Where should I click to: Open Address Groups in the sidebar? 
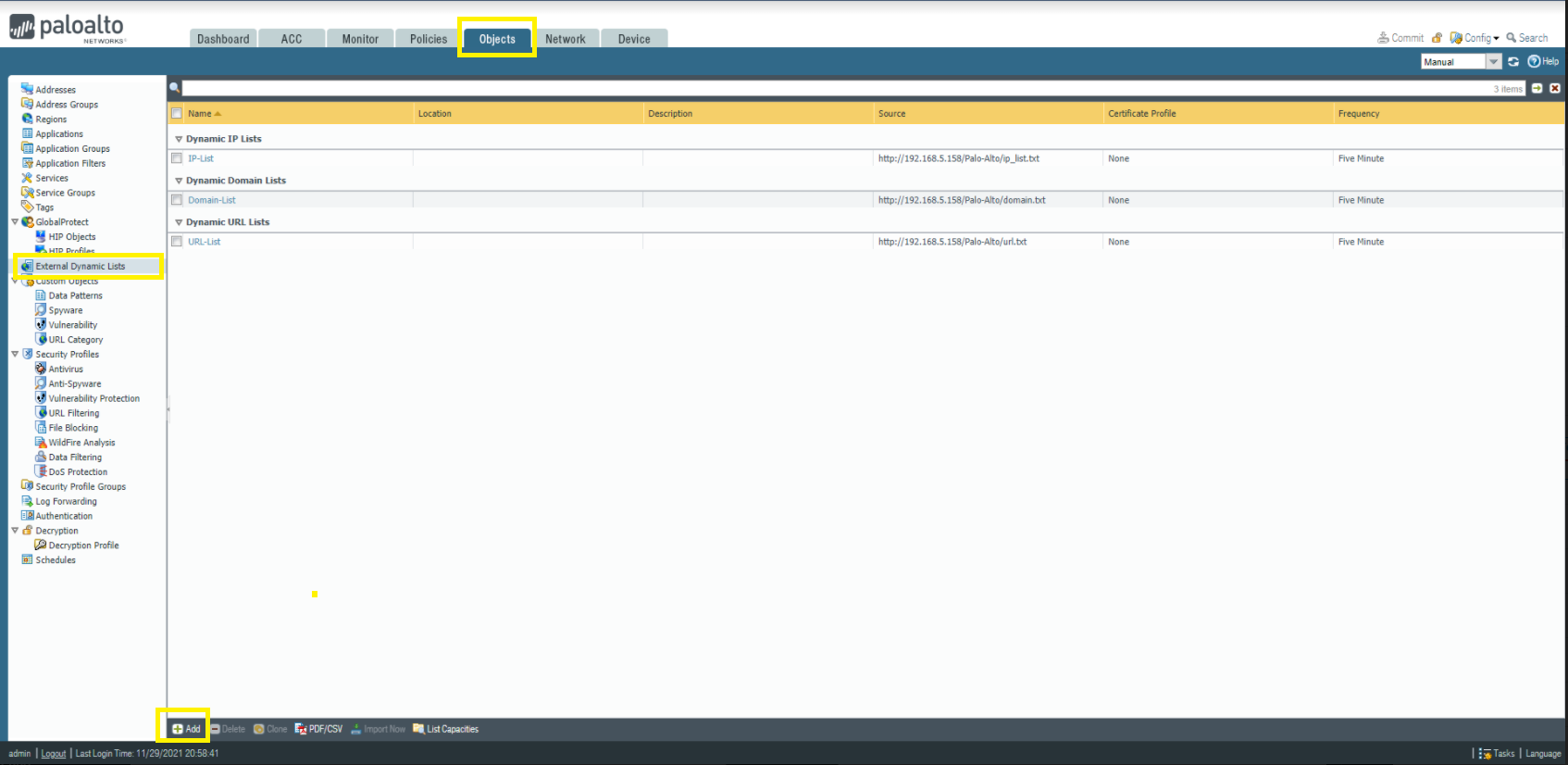pos(67,105)
